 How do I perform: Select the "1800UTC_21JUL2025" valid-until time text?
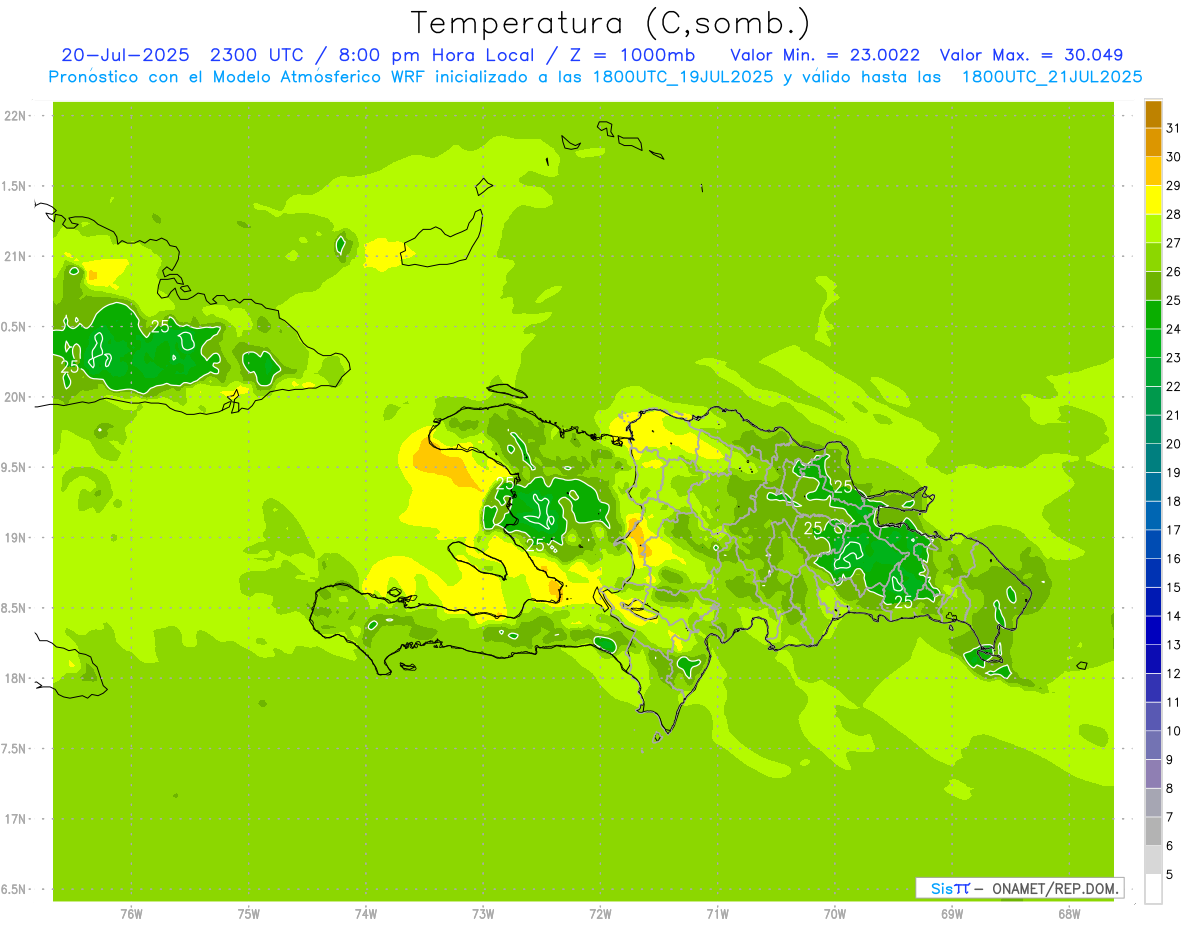[x=1052, y=77]
